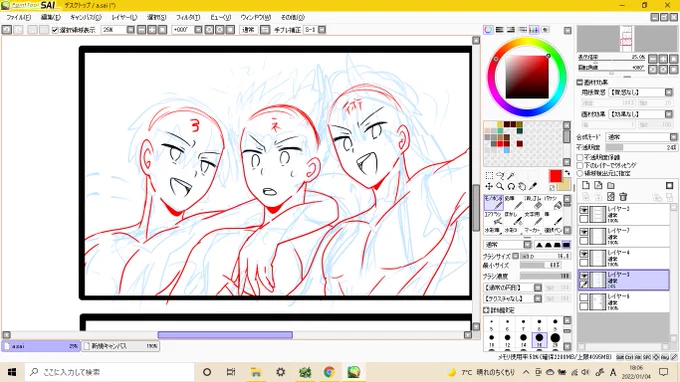Open the paper texture dropdown
The image size is (680, 382).
point(669,92)
